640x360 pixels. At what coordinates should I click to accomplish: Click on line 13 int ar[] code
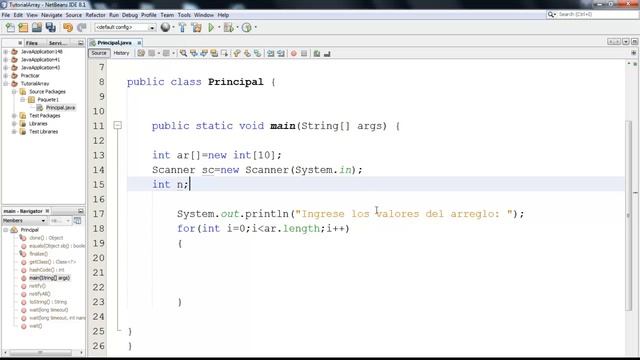tap(217, 155)
